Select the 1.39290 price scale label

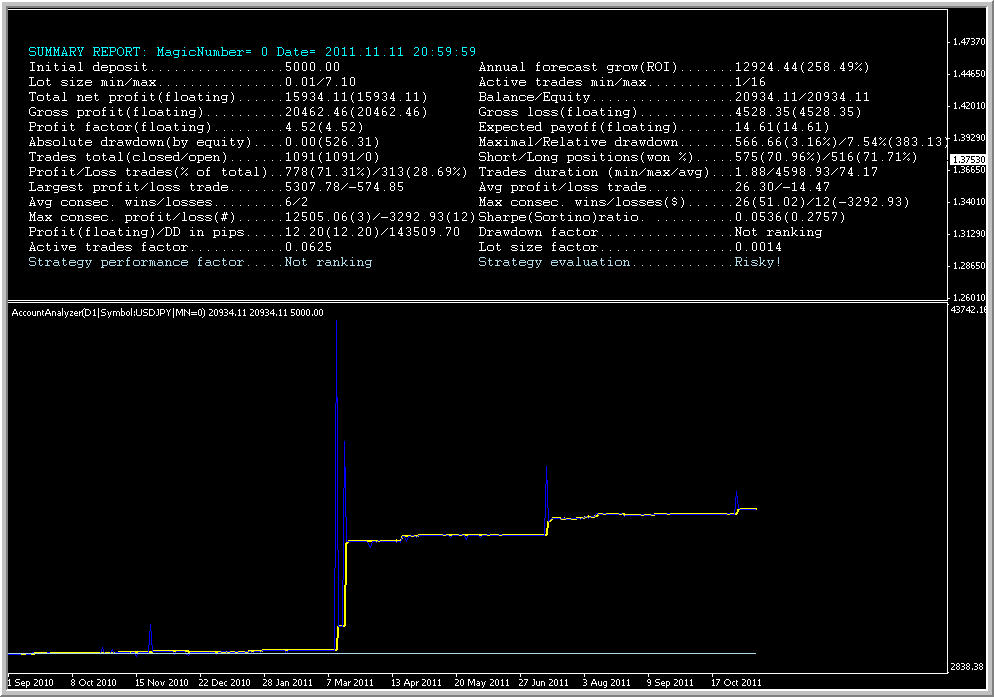pos(969,138)
